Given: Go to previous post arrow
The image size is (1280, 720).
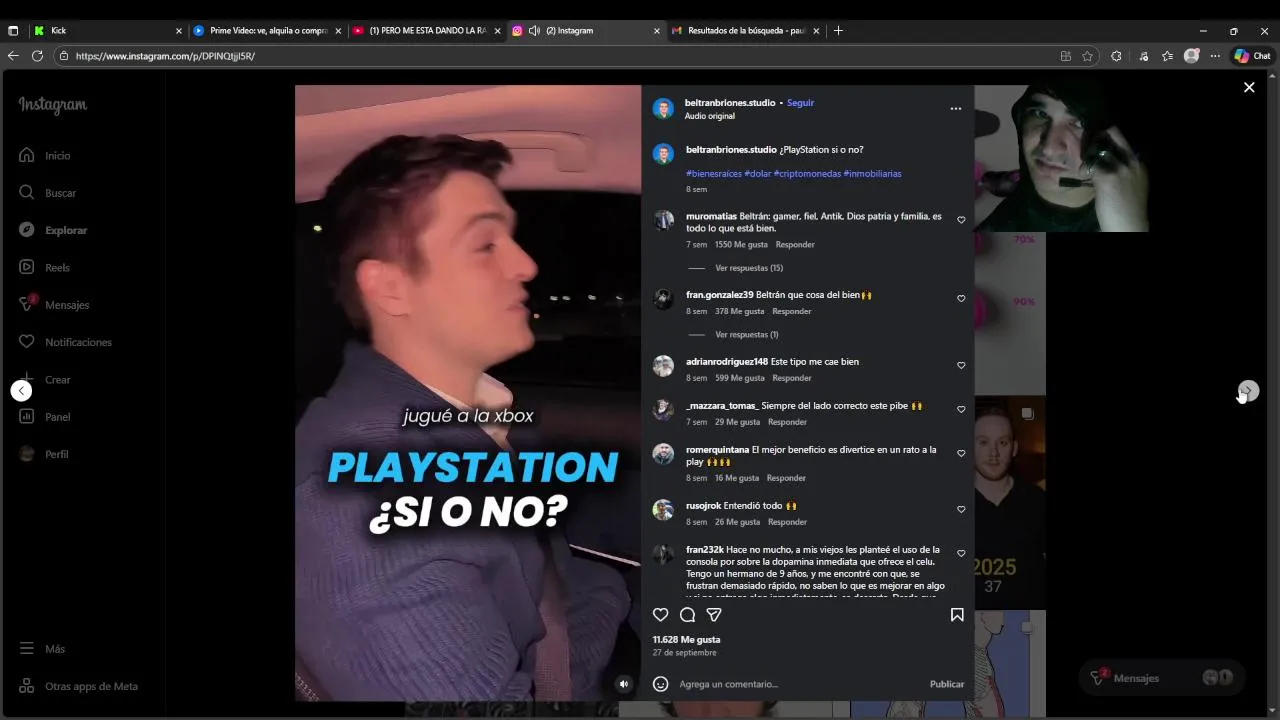Looking at the screenshot, I should pyautogui.click(x=22, y=391).
